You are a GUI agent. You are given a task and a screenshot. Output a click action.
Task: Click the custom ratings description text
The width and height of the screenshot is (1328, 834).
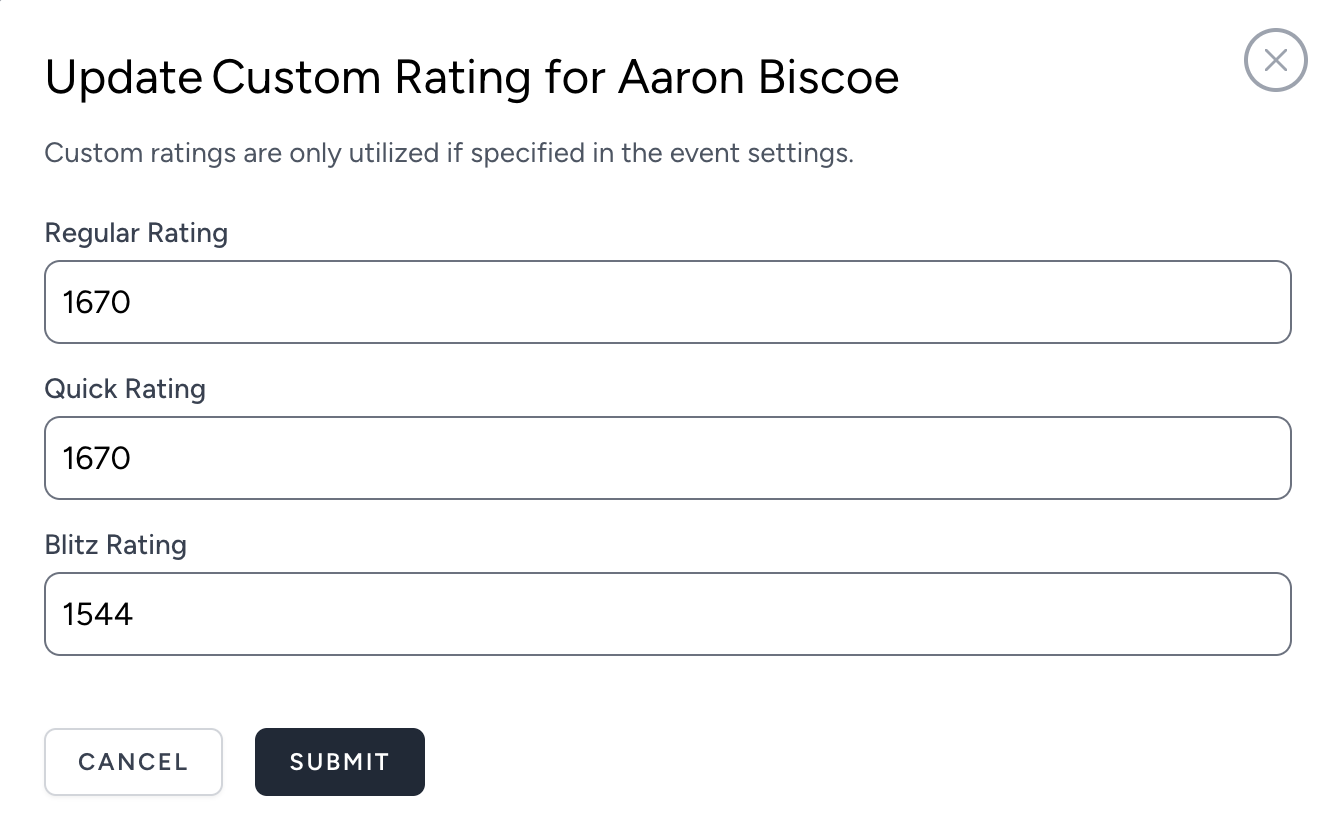pos(449,154)
